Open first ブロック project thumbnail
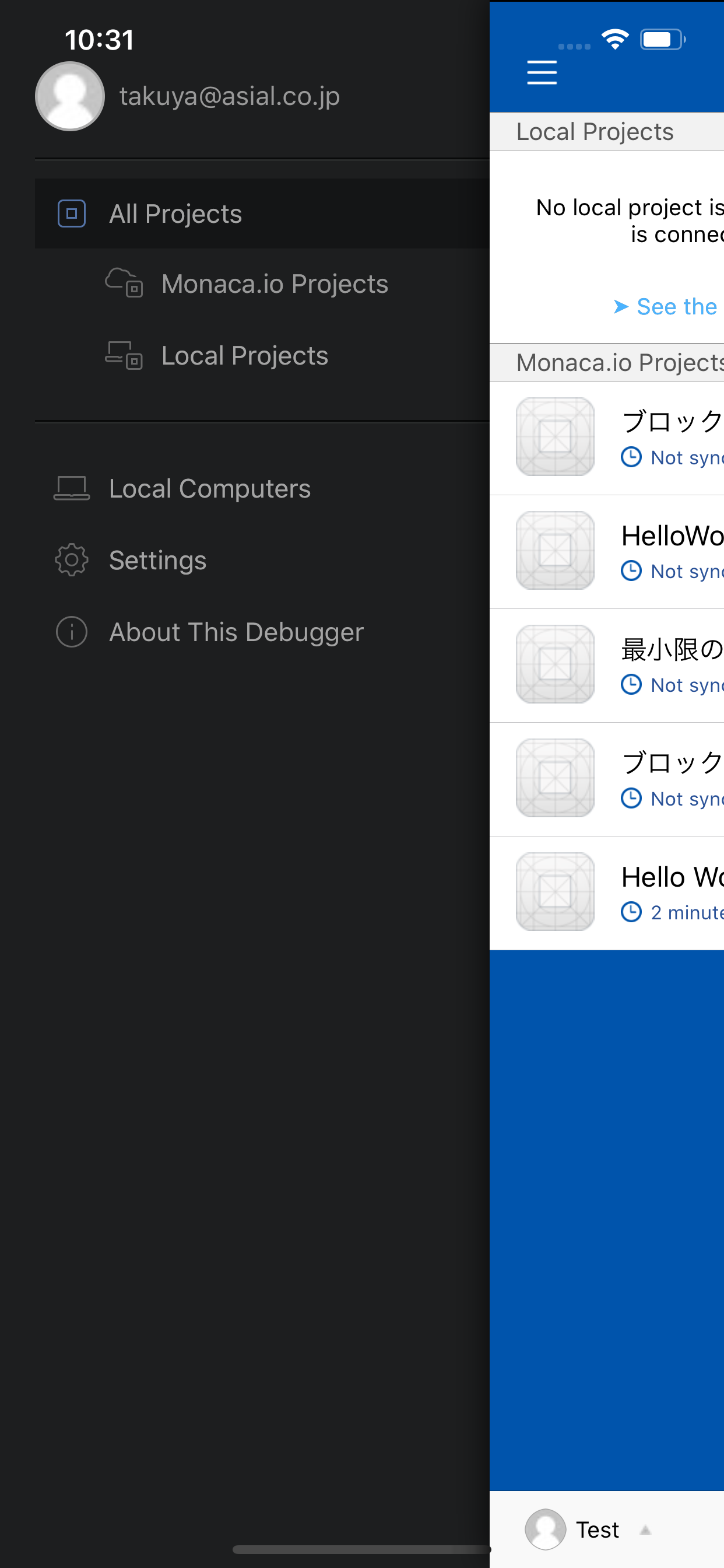Image resolution: width=724 pixels, height=1568 pixels. [x=555, y=436]
